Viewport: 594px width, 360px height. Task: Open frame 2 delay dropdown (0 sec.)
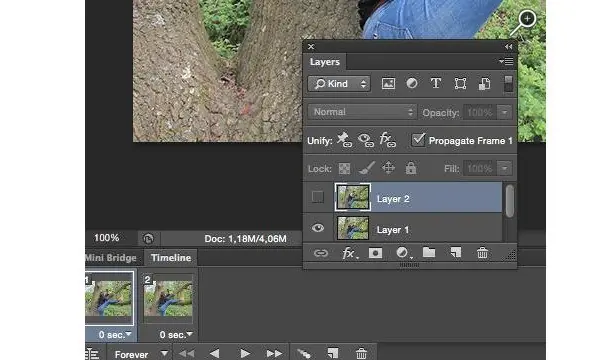point(176,335)
